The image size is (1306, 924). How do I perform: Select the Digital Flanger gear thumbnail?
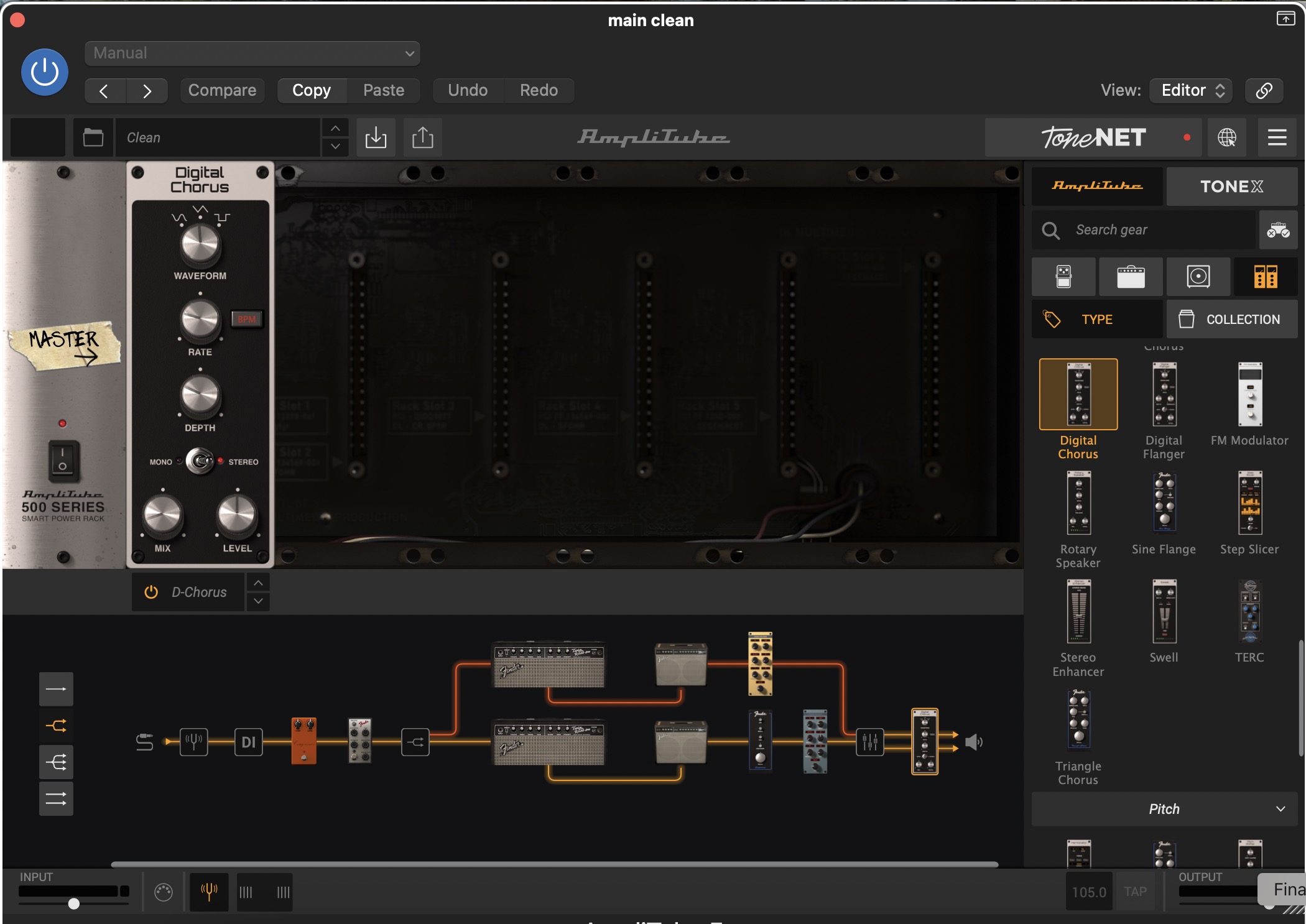point(1164,394)
